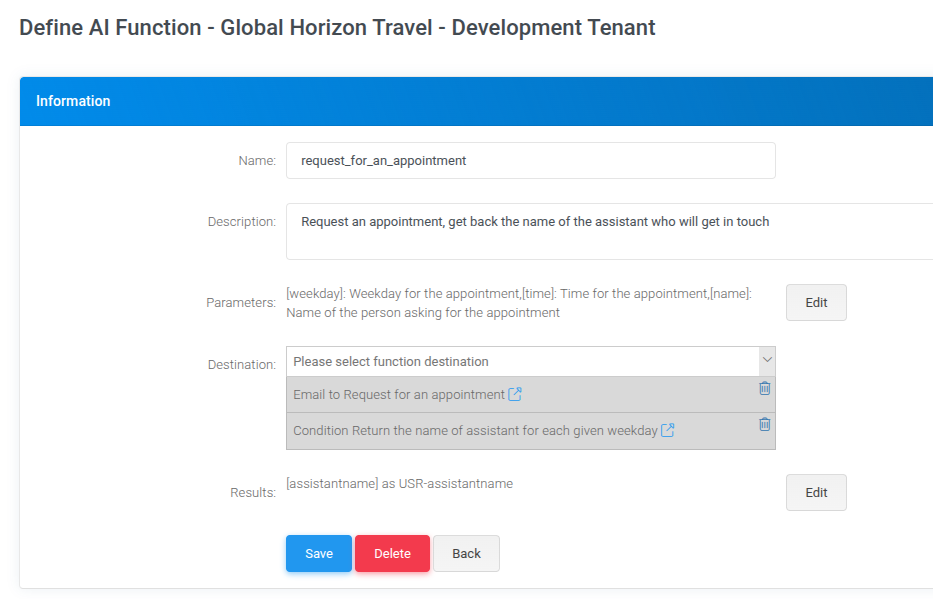Image resolution: width=933 pixels, height=599 pixels.
Task: Edit the function Parameters
Action: 816,302
